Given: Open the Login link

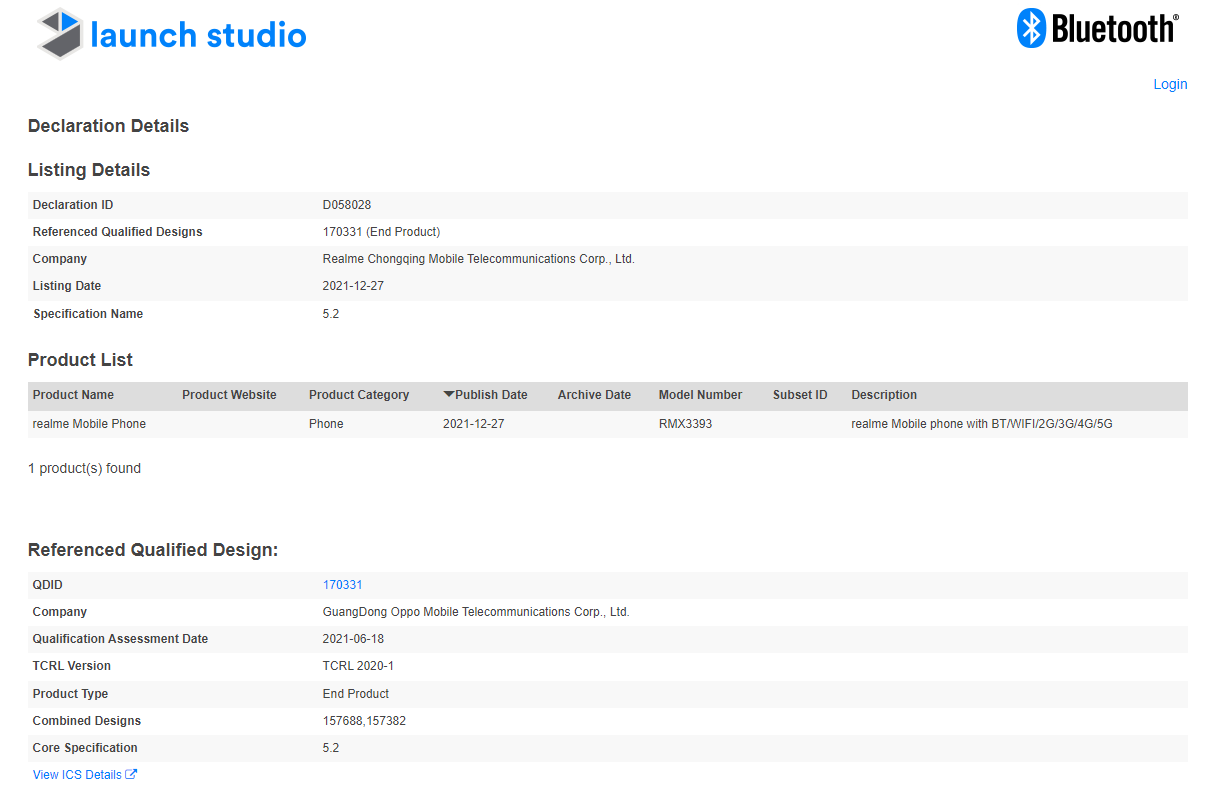Looking at the screenshot, I should pyautogui.click(x=1170, y=84).
